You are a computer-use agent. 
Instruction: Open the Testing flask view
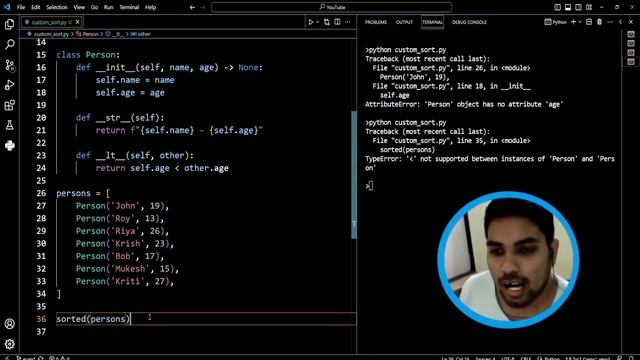9,125
